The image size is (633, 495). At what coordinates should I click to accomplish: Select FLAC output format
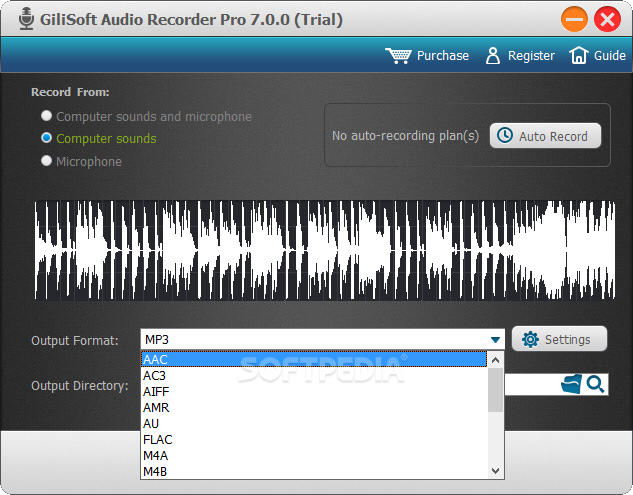314,439
